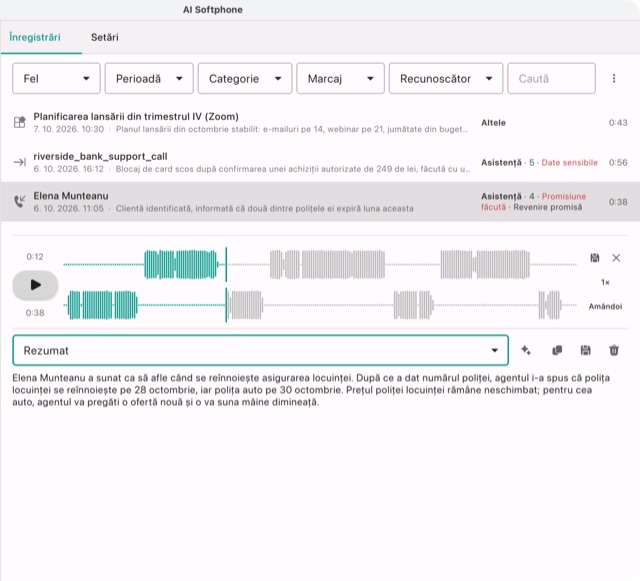Open the Categorie filter dropdown
The height and width of the screenshot is (581, 640).
click(245, 78)
